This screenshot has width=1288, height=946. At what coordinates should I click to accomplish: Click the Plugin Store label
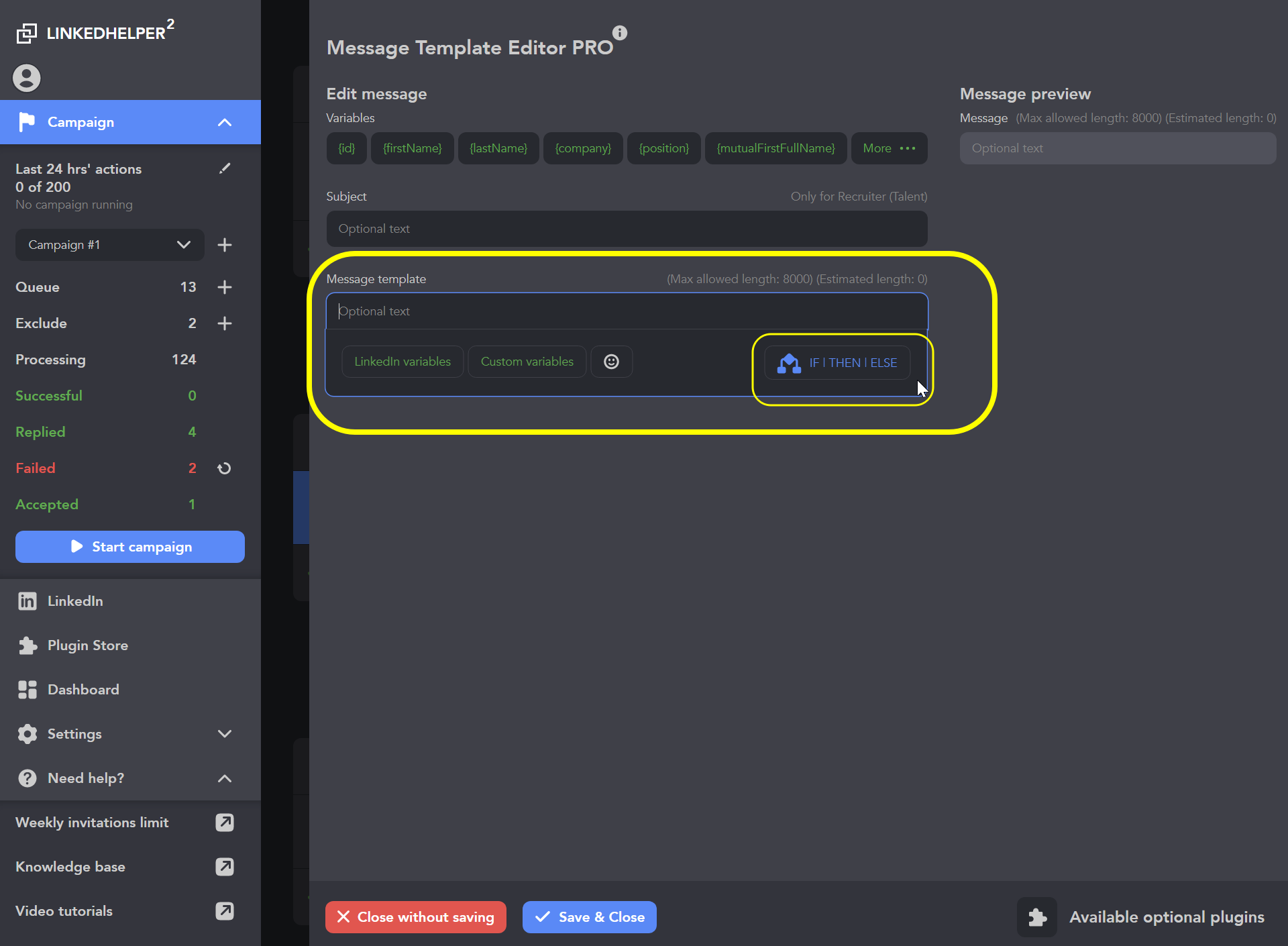pos(88,645)
